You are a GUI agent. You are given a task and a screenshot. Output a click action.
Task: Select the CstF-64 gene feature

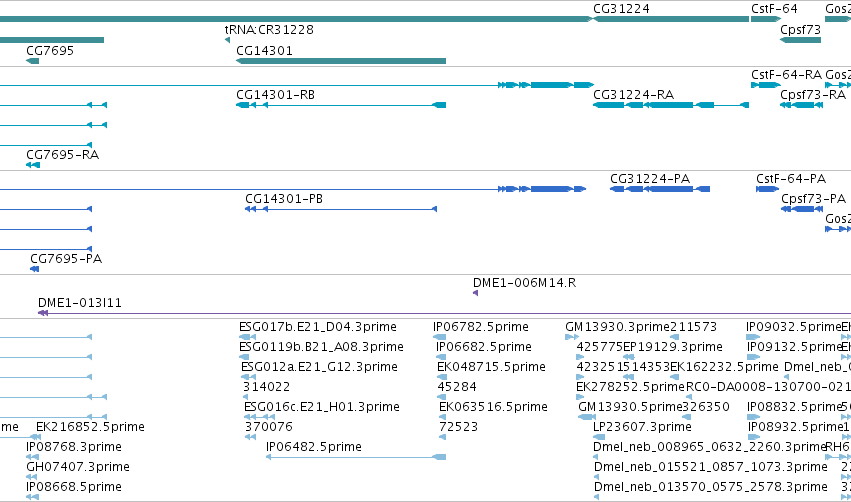pyautogui.click(x=766, y=19)
